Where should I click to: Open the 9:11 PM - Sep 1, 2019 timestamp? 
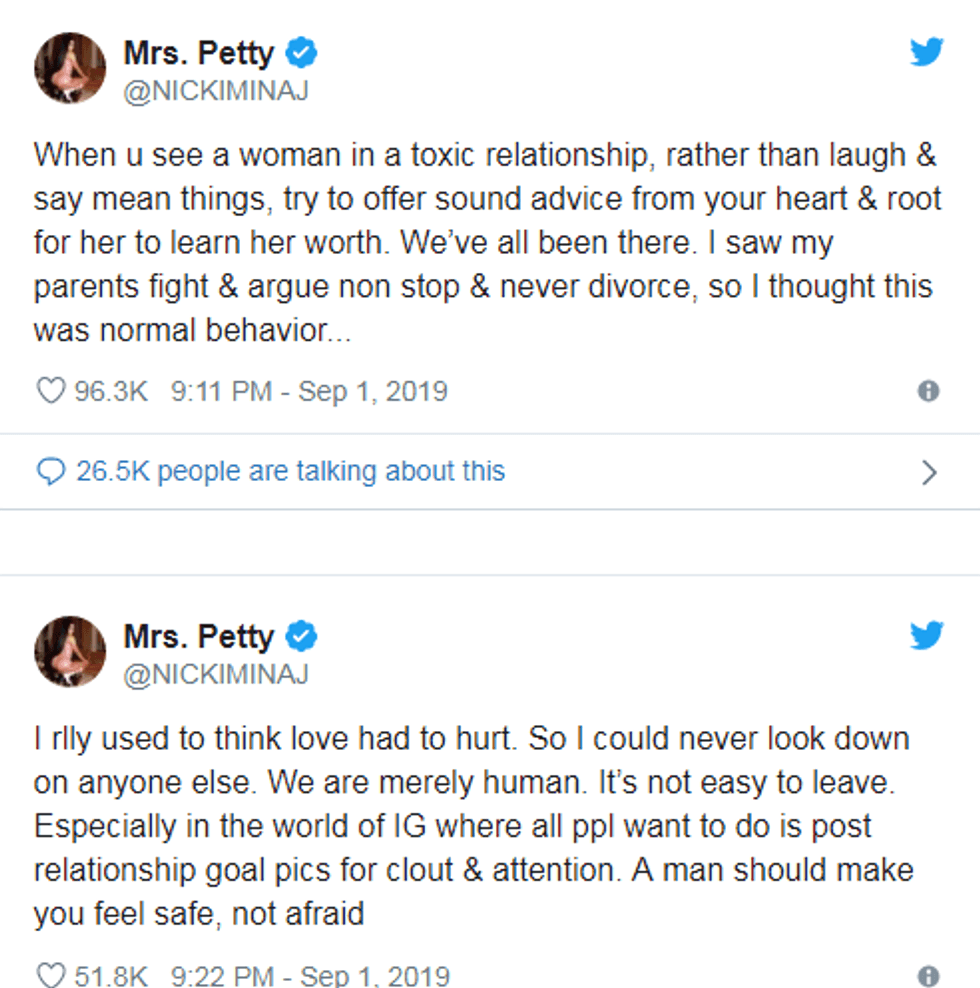coord(309,390)
